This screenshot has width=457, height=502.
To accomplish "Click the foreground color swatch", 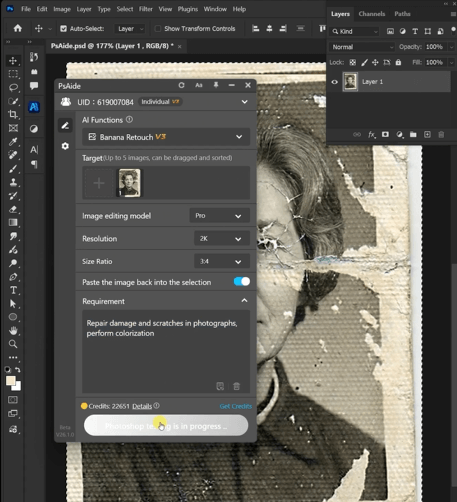I will [10, 381].
